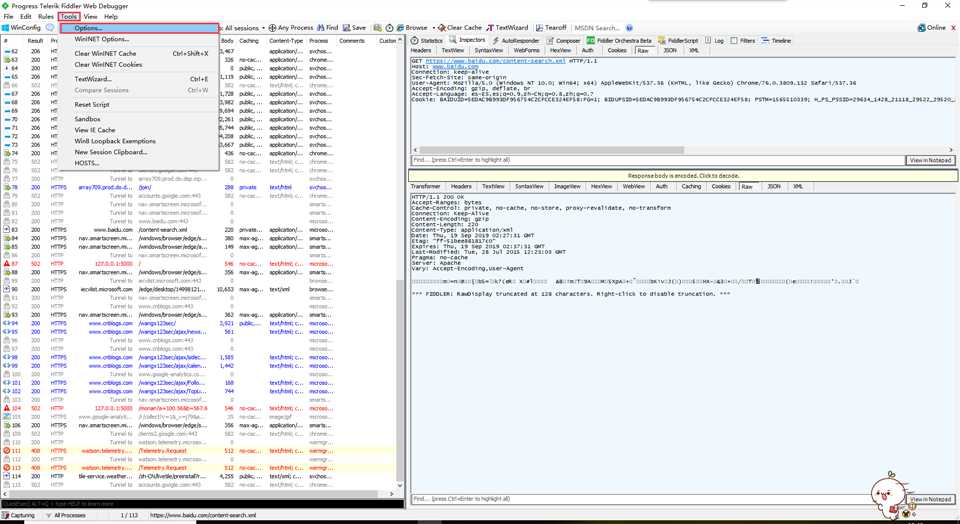Open response inspector Transformer tab

tap(426, 186)
